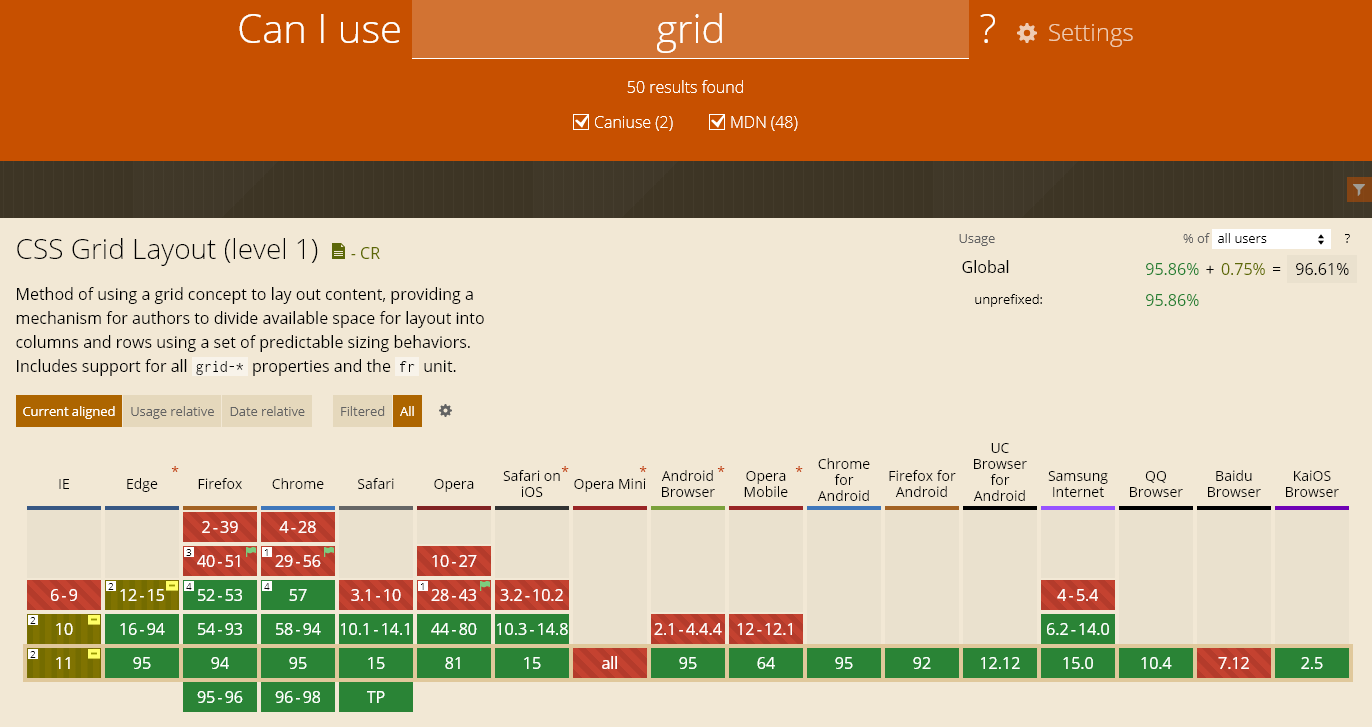Select Safari on iOS 10.3-14.8 cell
The image size is (1372, 727).
[x=532, y=629]
